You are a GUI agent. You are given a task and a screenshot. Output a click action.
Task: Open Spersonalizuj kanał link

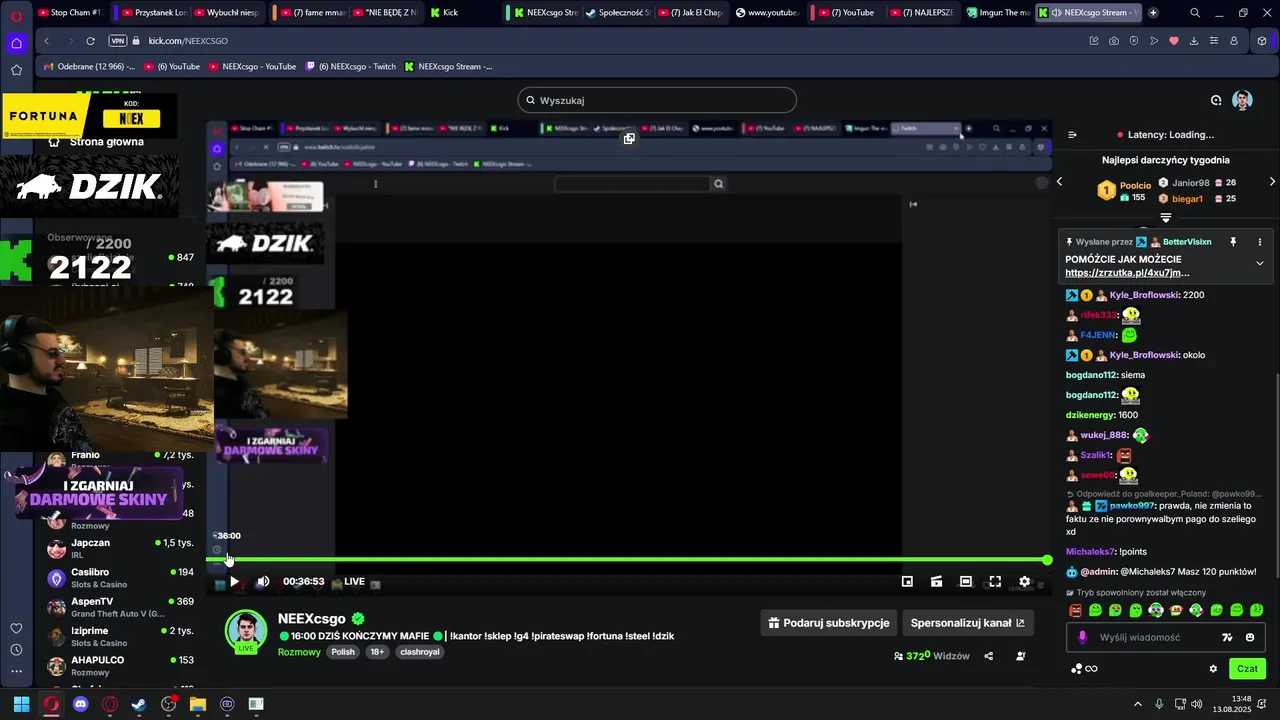tap(968, 623)
